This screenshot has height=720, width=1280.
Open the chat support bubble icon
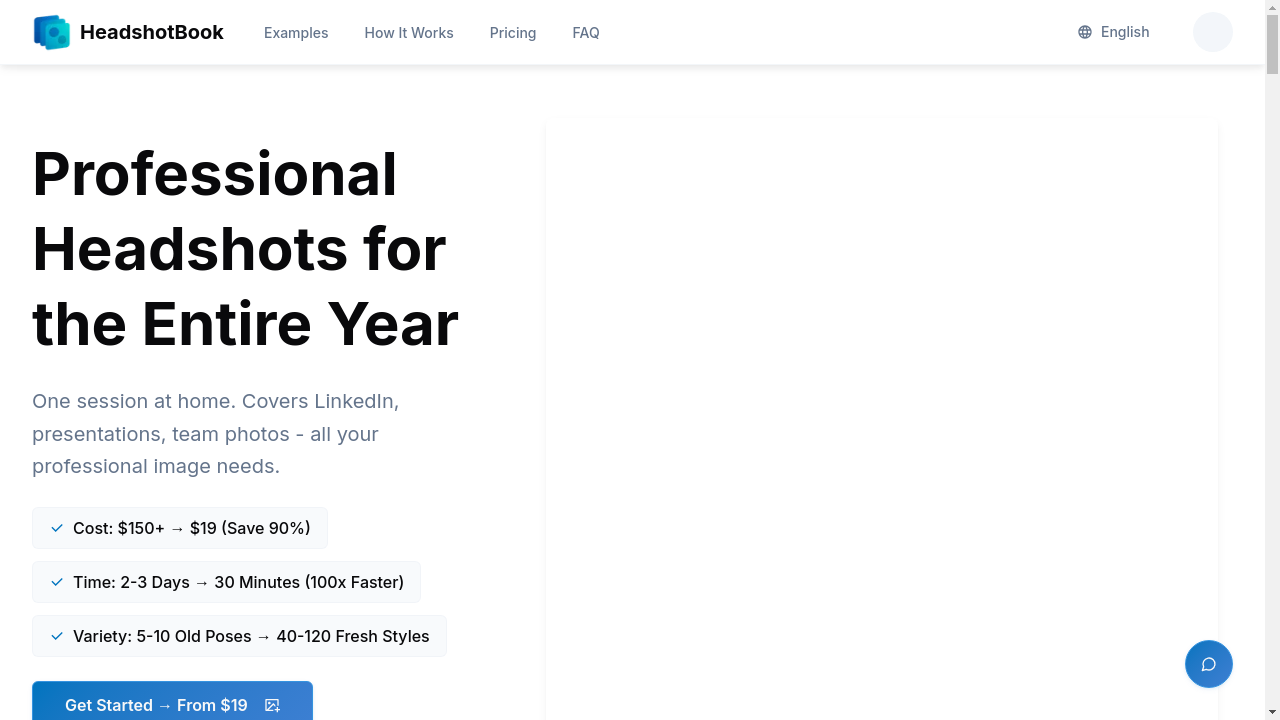(1208, 664)
